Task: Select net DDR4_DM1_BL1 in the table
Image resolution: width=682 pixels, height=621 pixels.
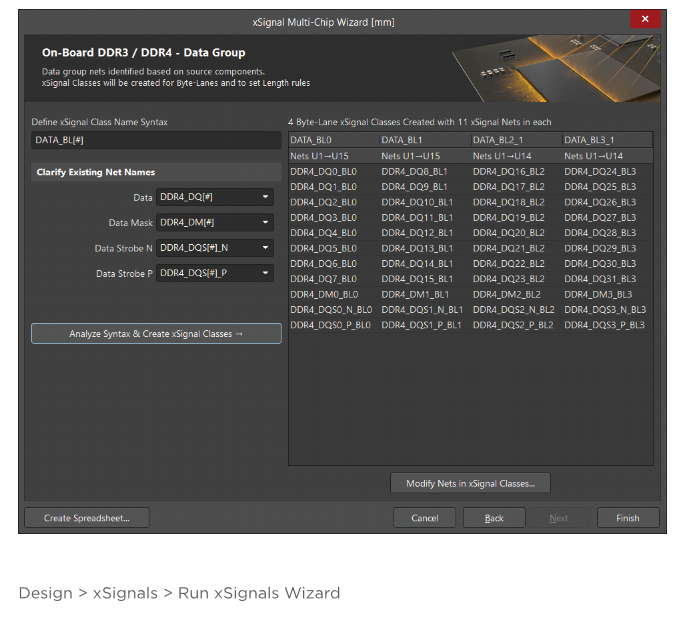Action: [414, 294]
